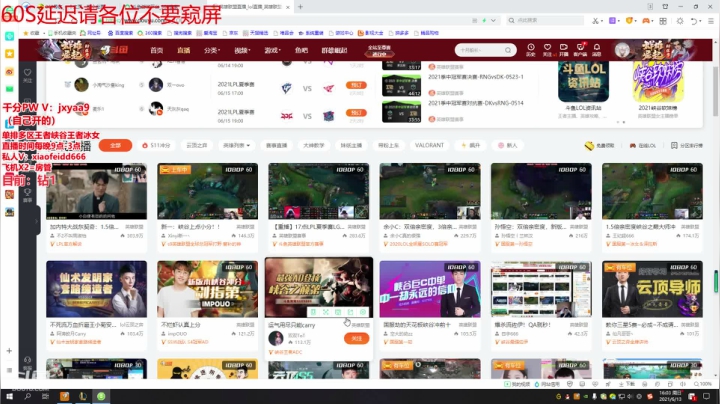Go to 首页 home in site navigation
This screenshot has width=720, height=404.
(x=157, y=50)
